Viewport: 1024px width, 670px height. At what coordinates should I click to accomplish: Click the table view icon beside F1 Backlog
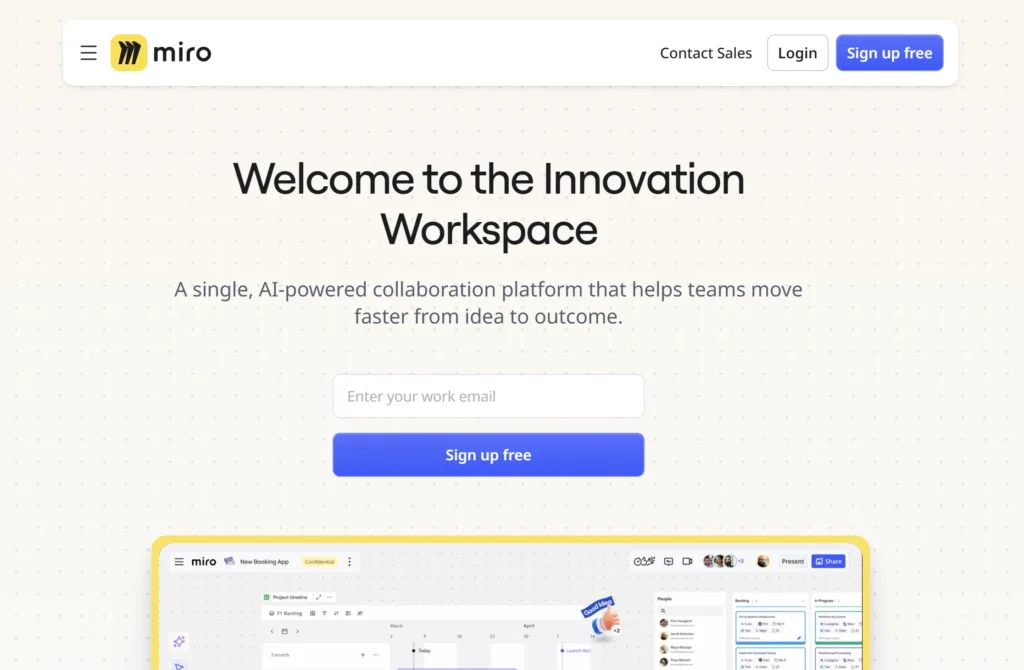312,613
